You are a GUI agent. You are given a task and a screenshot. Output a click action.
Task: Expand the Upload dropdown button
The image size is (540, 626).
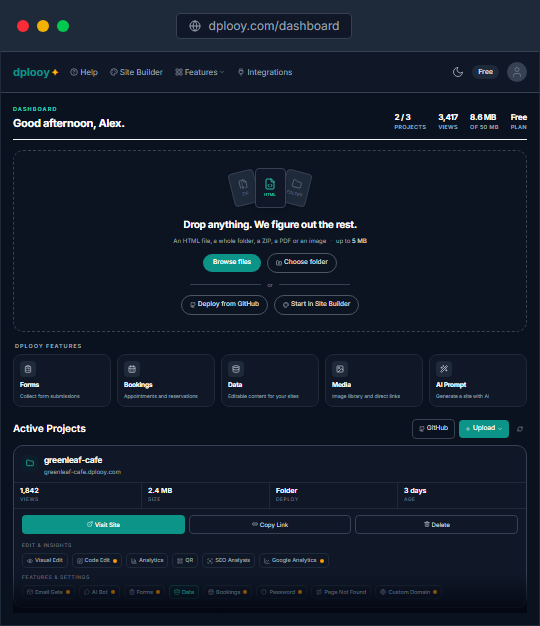484,428
